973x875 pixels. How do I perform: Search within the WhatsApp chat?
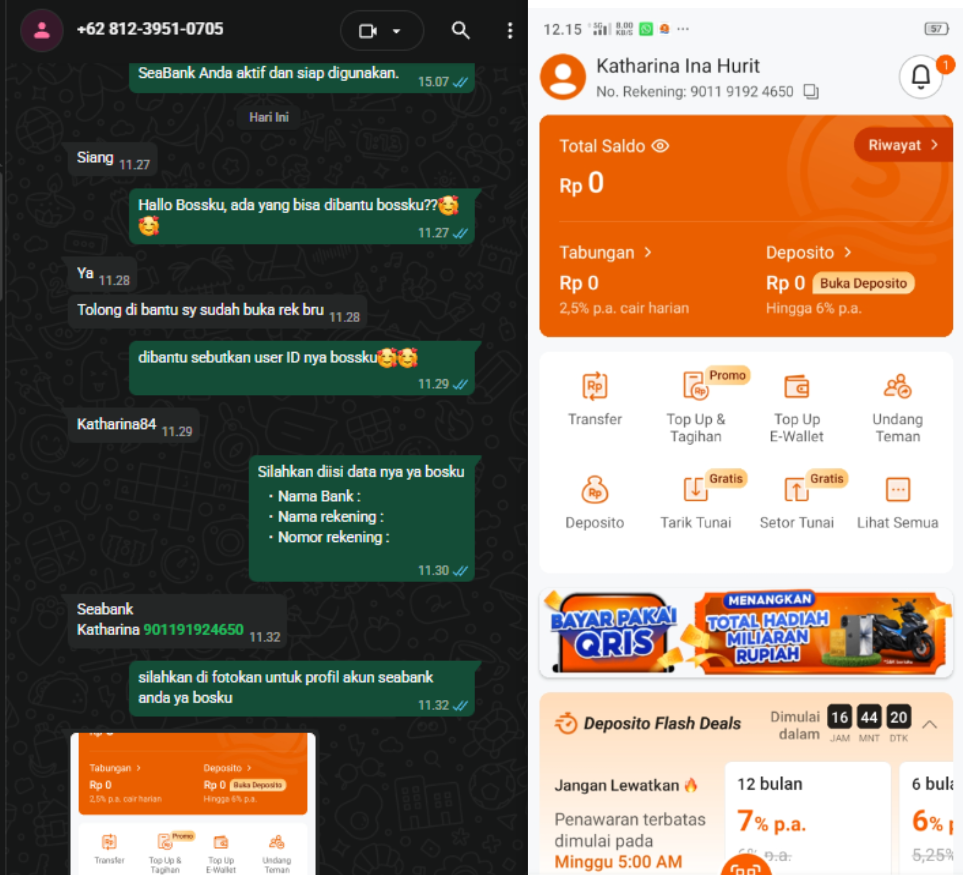tap(460, 30)
